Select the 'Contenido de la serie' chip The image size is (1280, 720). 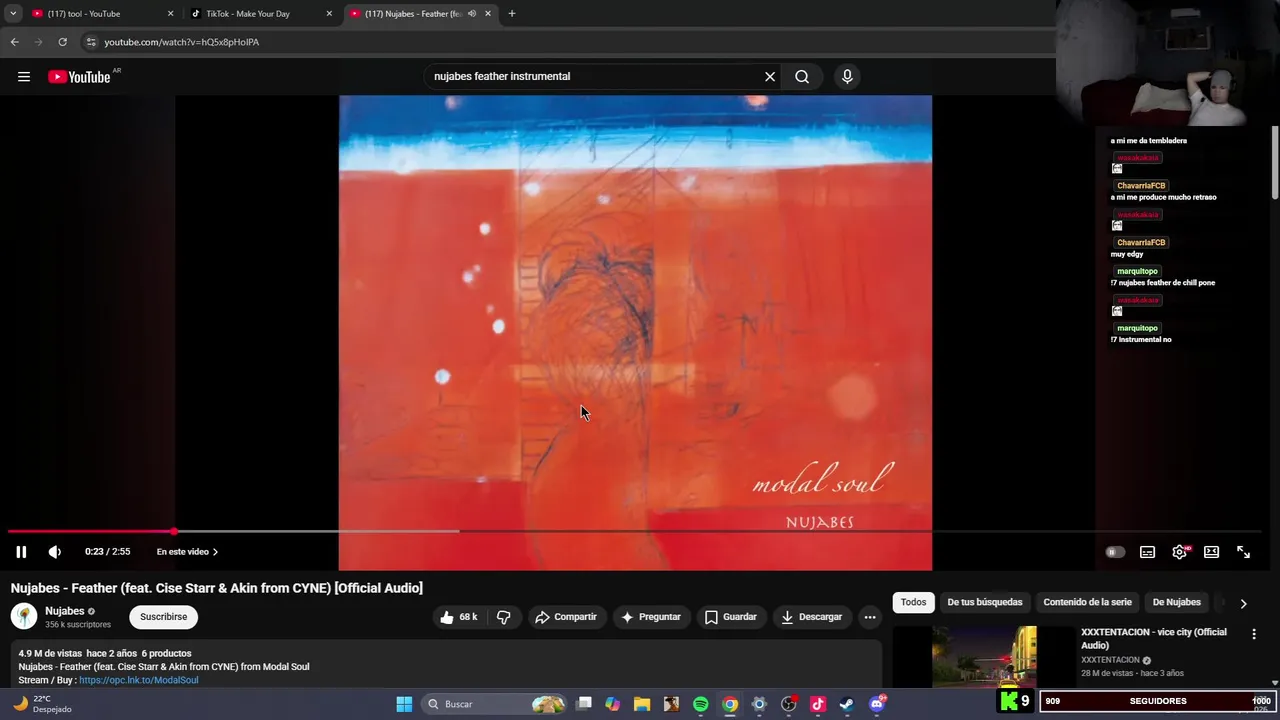coord(1088,602)
